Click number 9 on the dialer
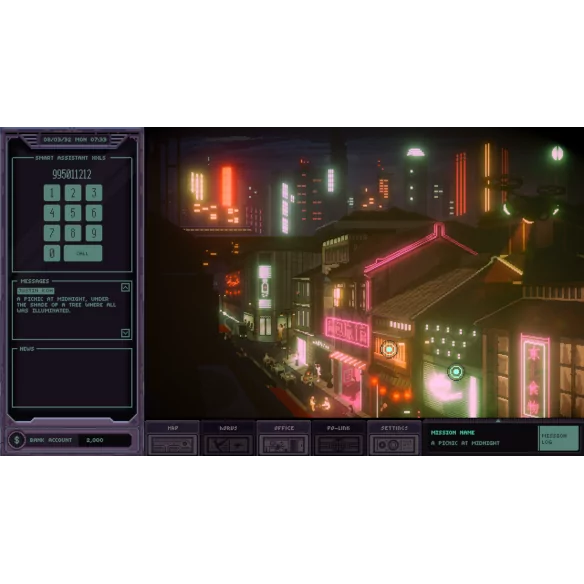The width and height of the screenshot is (584, 584). coord(94,233)
